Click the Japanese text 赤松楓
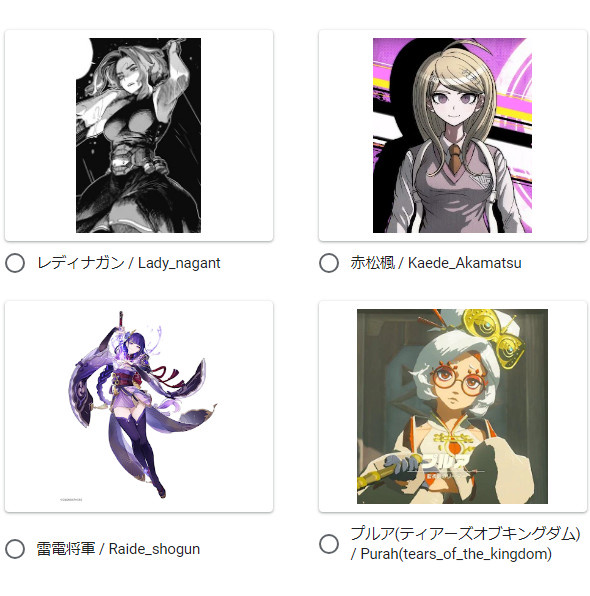Image resolution: width=590 pixels, height=596 pixels. pyautogui.click(x=373, y=263)
